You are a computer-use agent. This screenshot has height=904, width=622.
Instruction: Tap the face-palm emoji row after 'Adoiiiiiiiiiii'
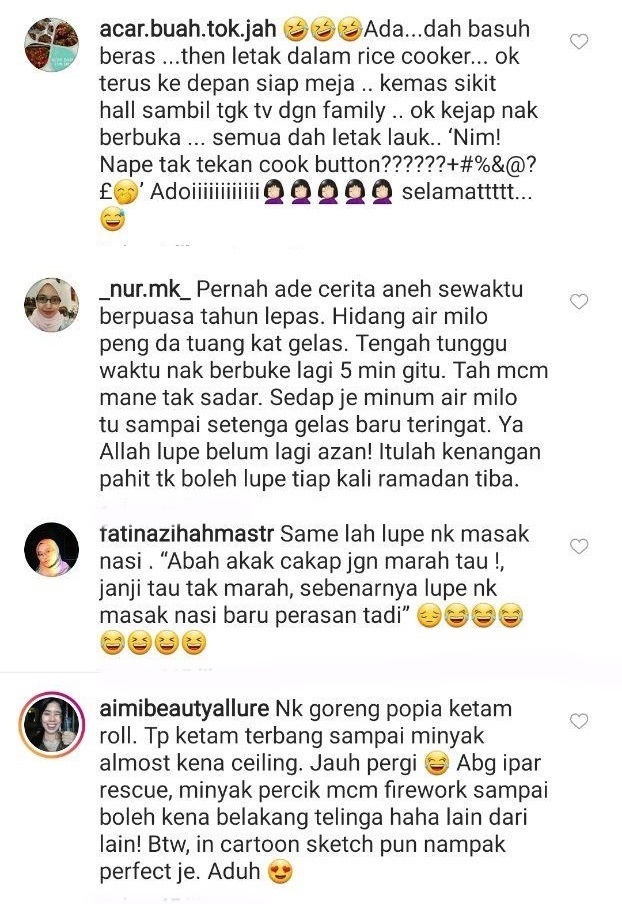pos(328,192)
